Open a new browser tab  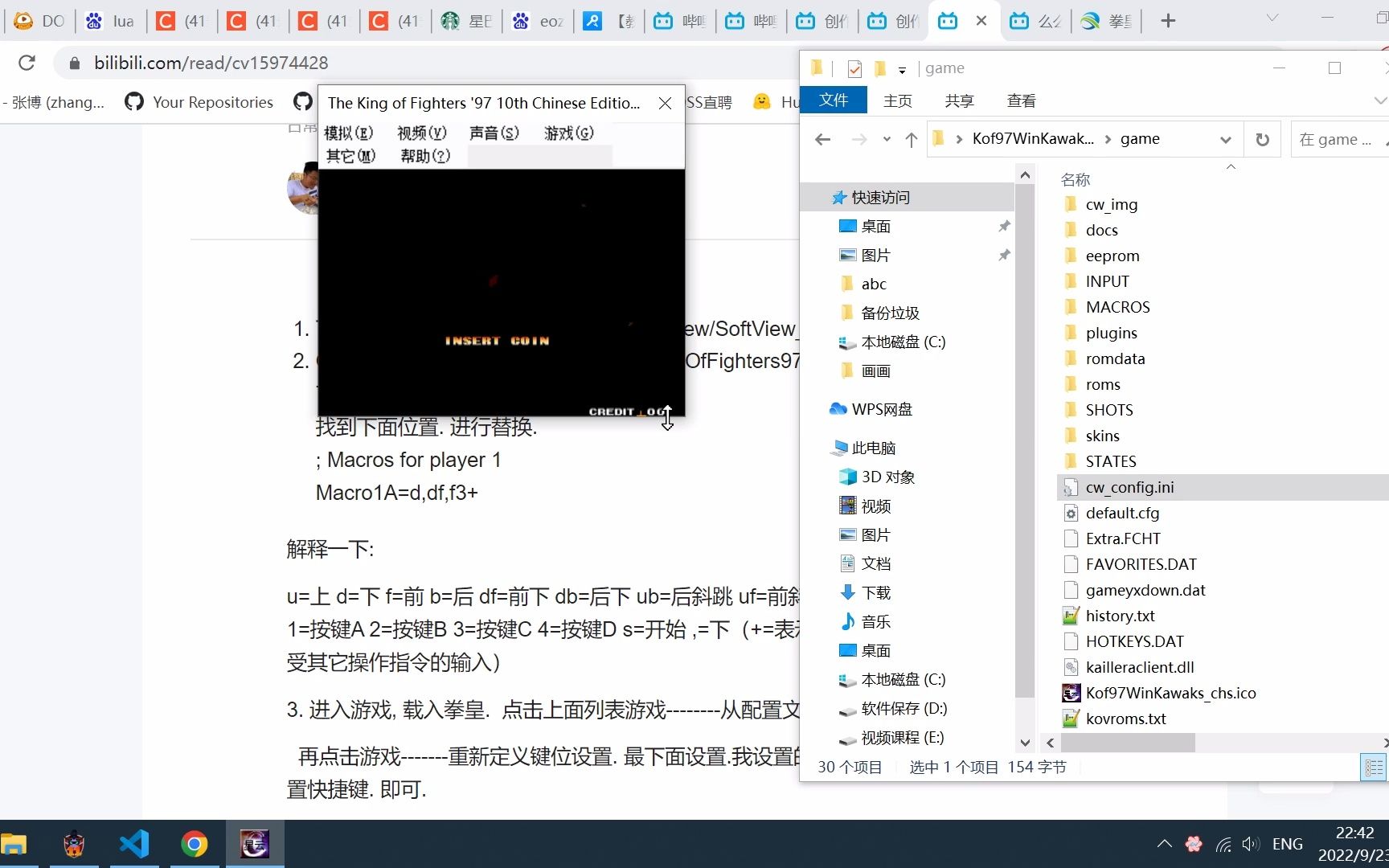pos(1168,21)
